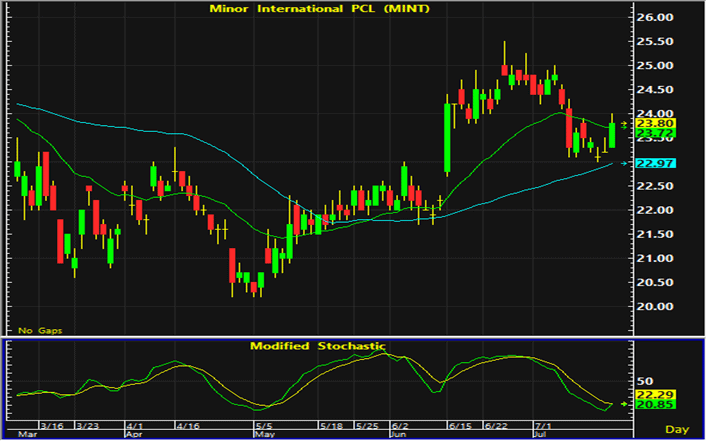This screenshot has height=441, width=707.
Task: Click the 5/5 date label
Action: tap(264, 426)
